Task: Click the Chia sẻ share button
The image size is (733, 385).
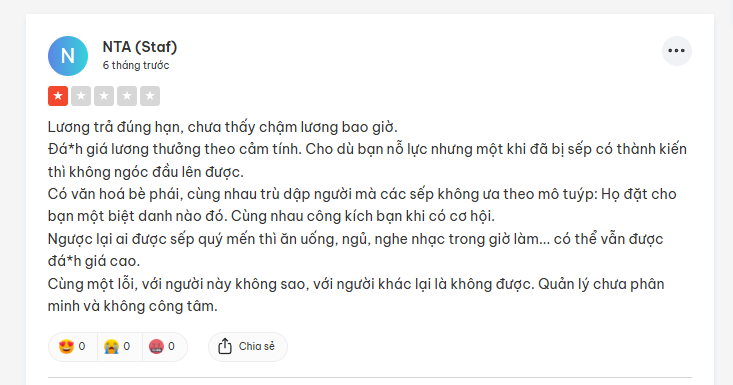Action: pyautogui.click(x=248, y=347)
